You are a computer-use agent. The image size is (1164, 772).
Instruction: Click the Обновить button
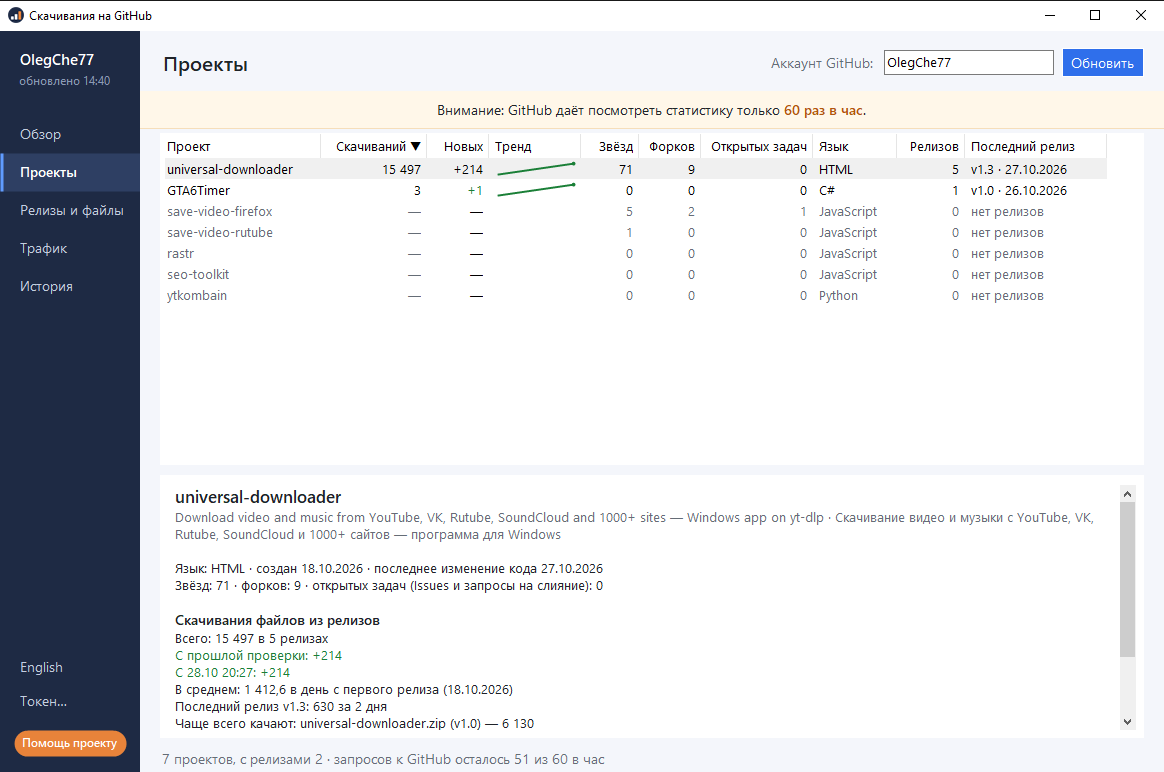[x=1102, y=63]
